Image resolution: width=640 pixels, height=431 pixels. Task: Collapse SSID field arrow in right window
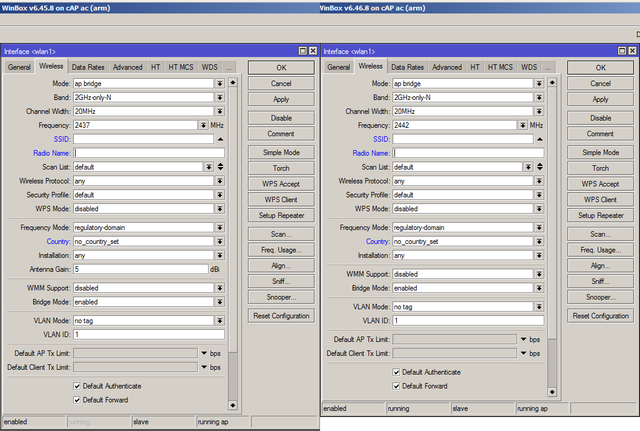coord(540,139)
